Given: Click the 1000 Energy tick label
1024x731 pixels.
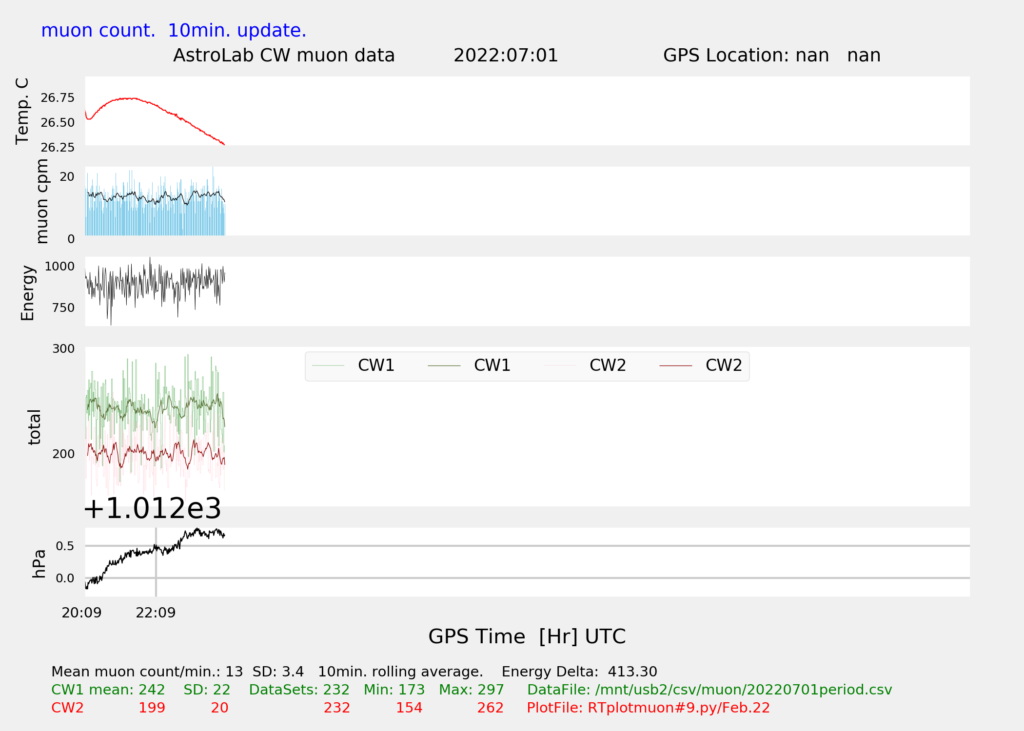Looking at the screenshot, I should point(59,267).
